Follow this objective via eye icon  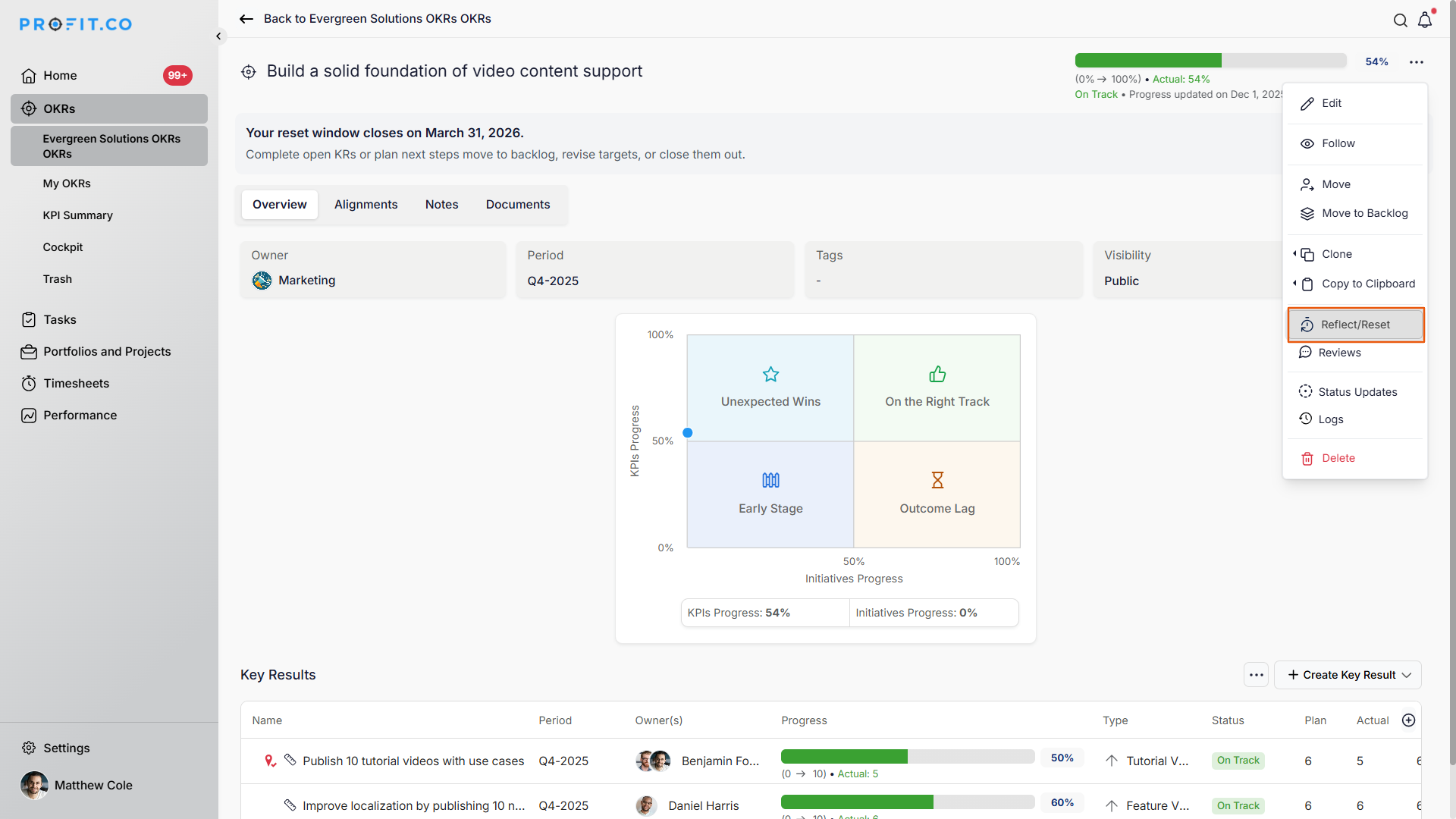(x=1307, y=144)
